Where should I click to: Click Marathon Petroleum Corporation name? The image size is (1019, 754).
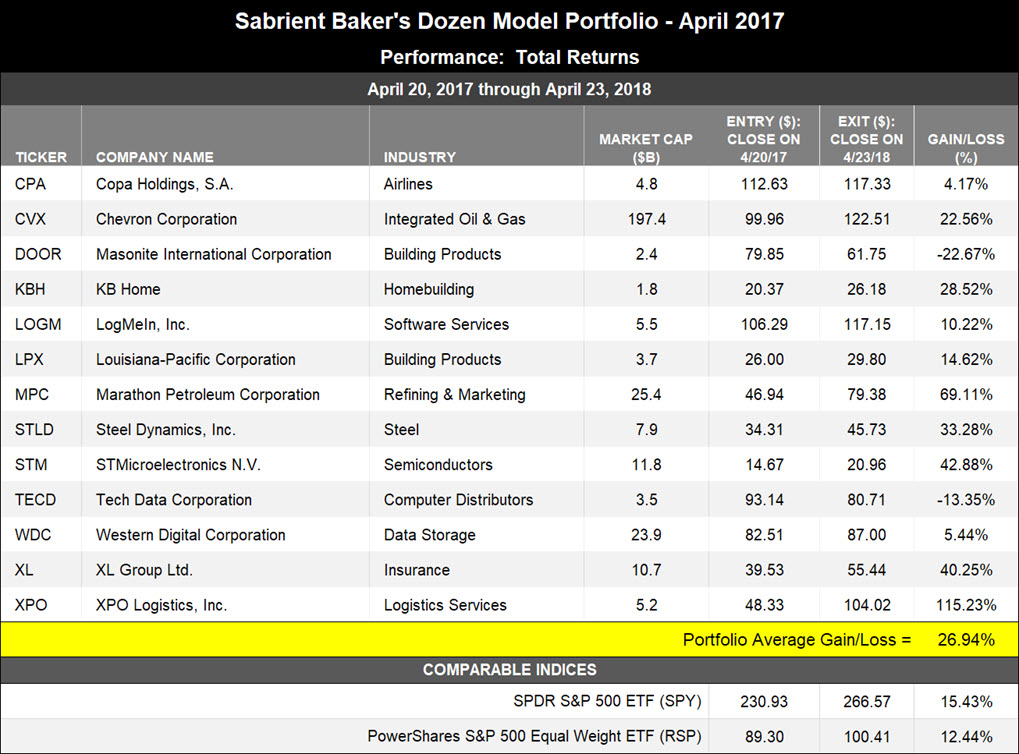(208, 395)
